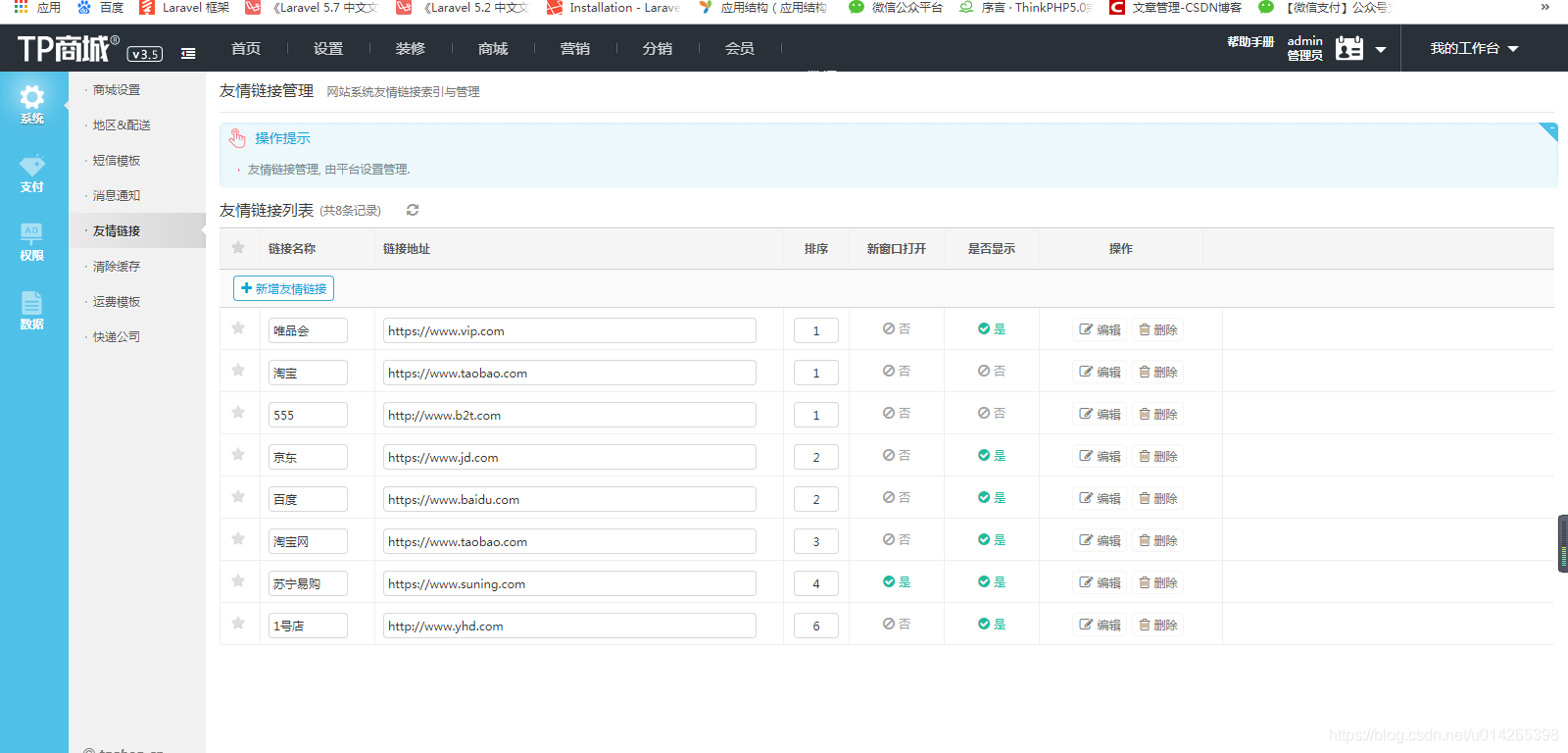Open the Laravel 框架 bookmark
The height and width of the screenshot is (753, 1568).
(184, 7)
